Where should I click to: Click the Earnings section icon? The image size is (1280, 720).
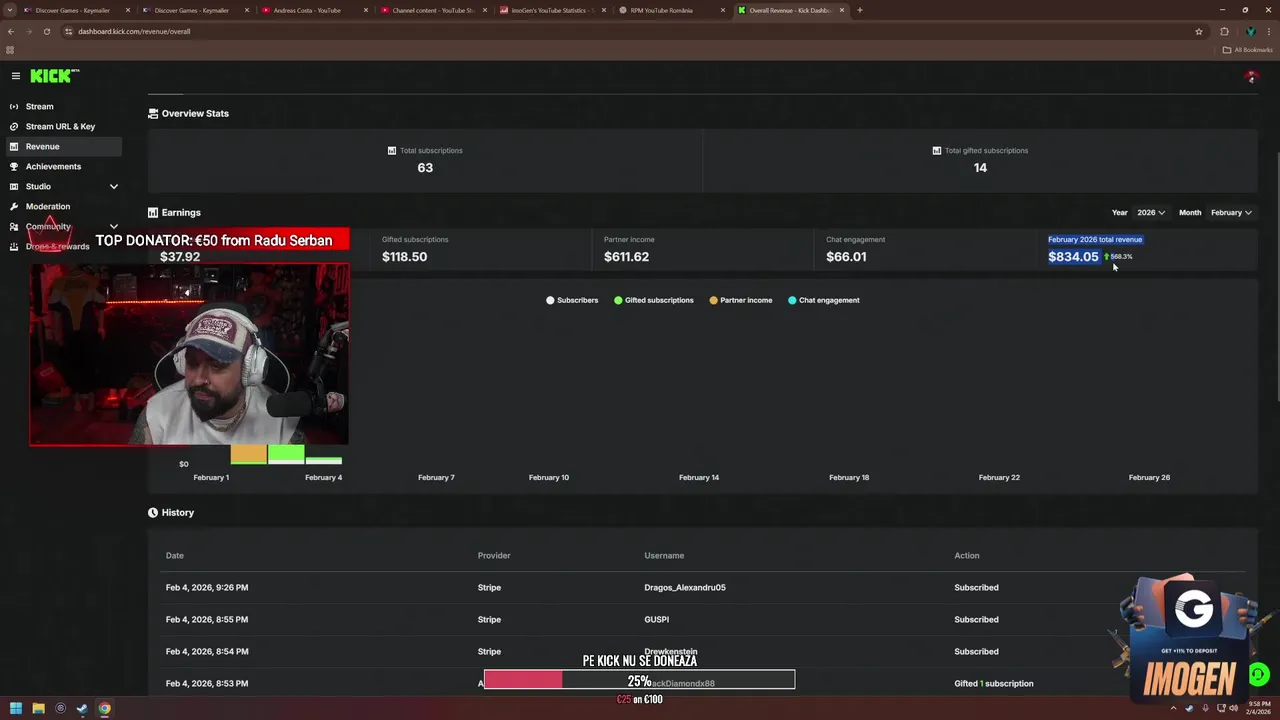pyautogui.click(x=153, y=212)
